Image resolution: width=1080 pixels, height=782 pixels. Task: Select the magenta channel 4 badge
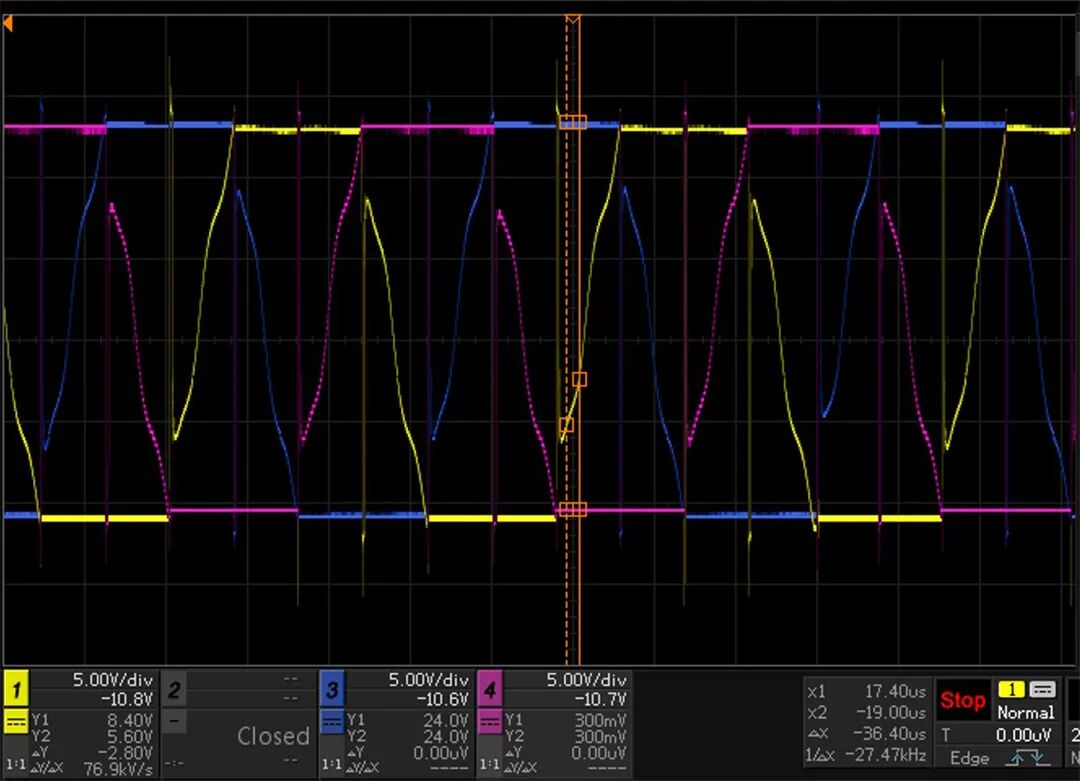pos(490,689)
